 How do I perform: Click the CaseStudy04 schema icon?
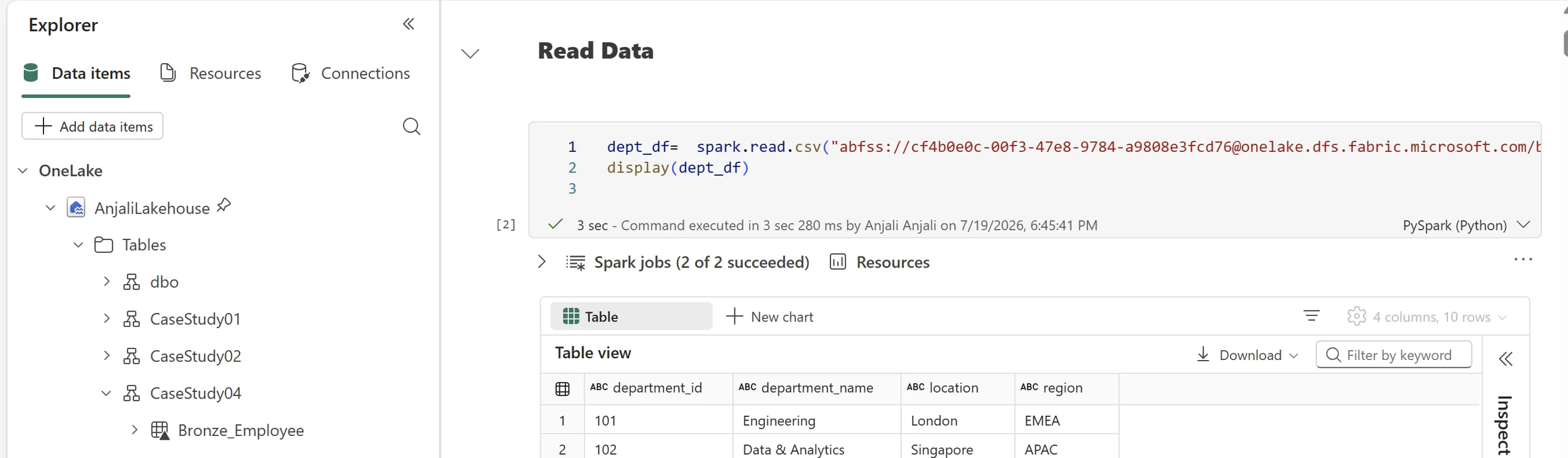tap(132, 393)
